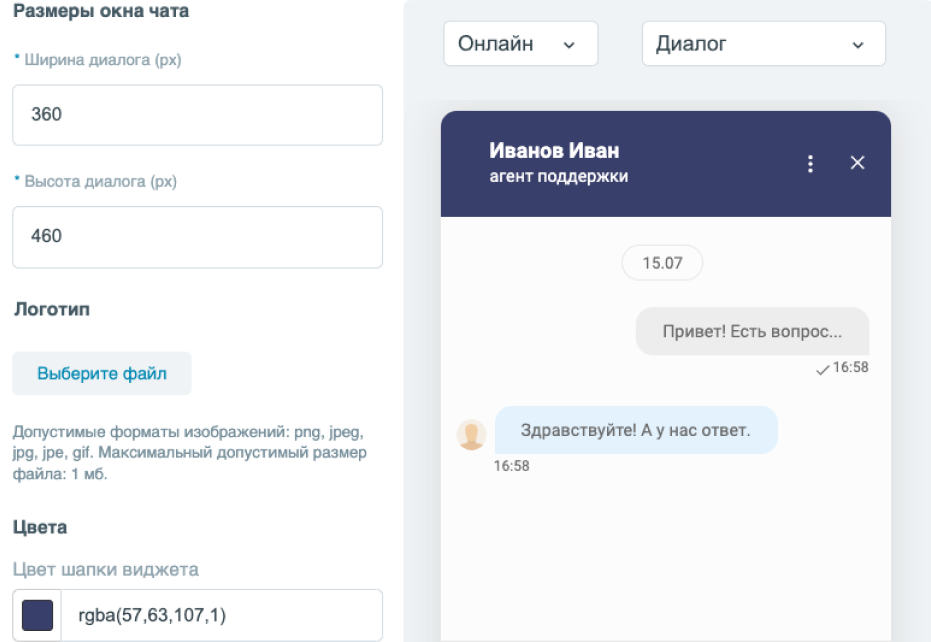
Task: Click the Размеры окна чата heading
Action: pos(101,12)
